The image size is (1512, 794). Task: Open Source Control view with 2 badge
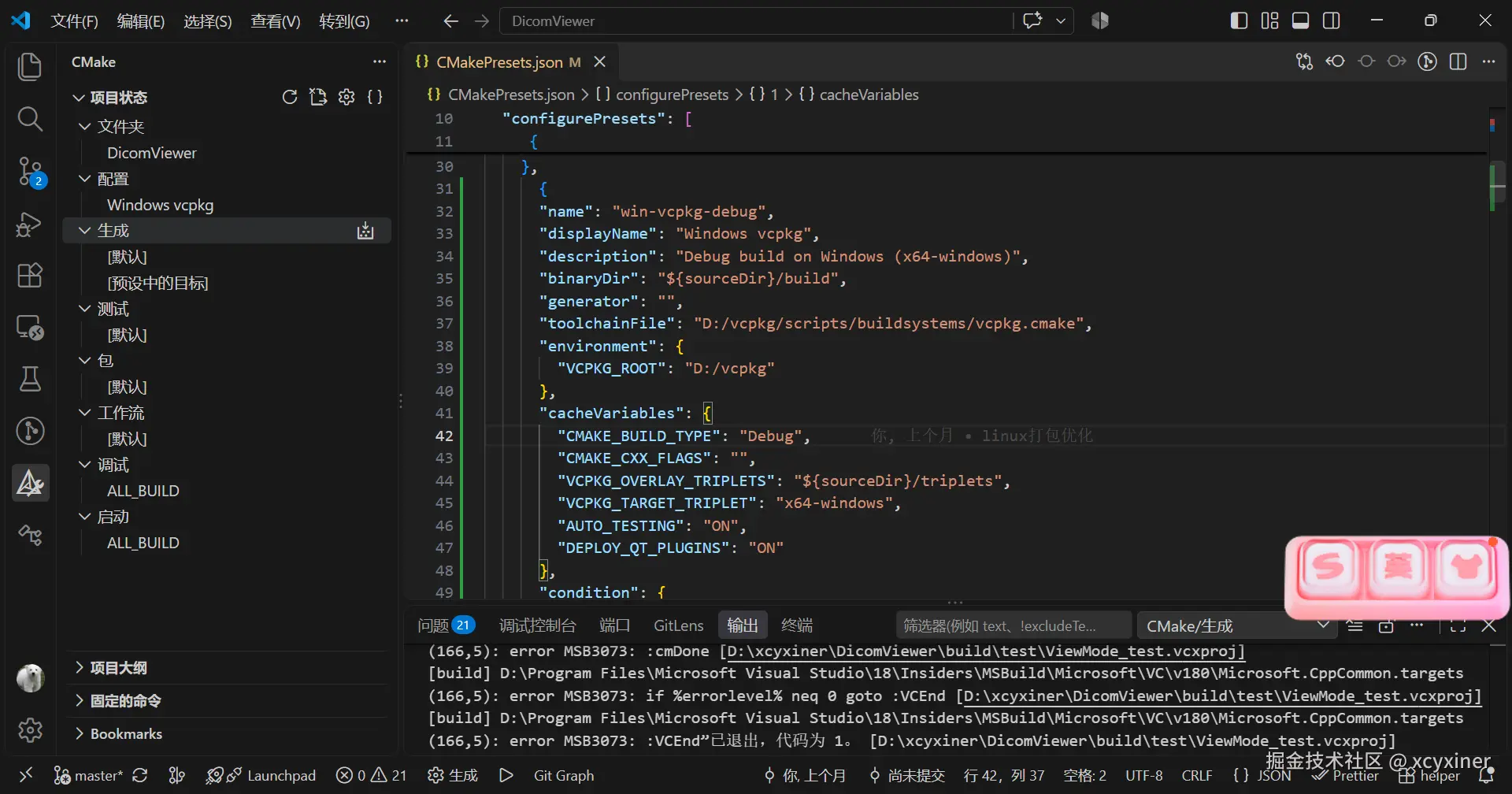pyautogui.click(x=31, y=172)
